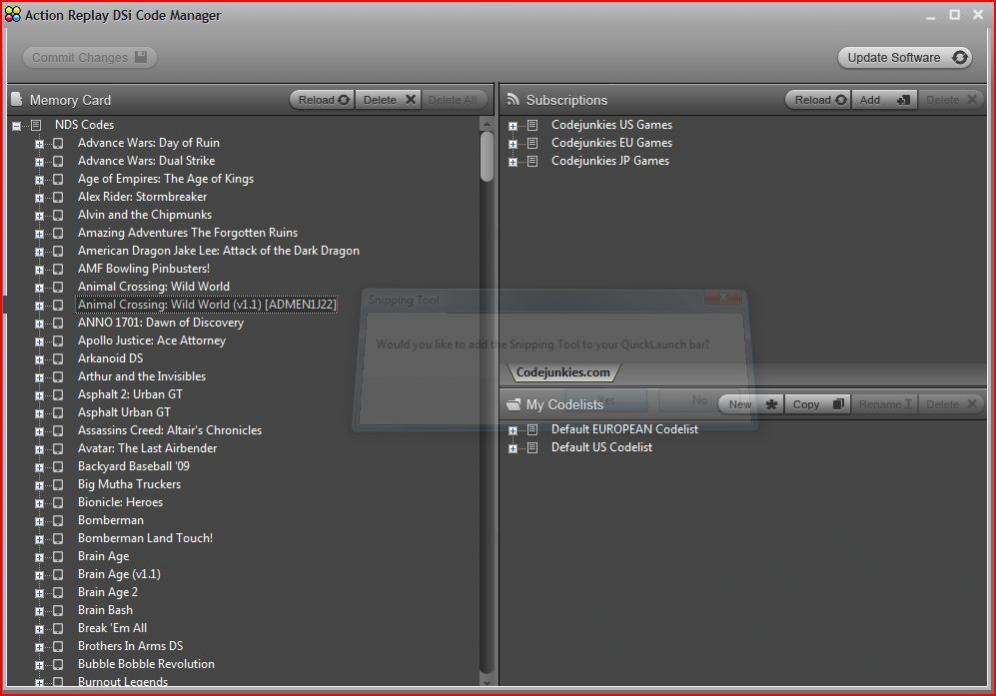Viewport: 996px width, 696px height.
Task: Select Arthur and the Invisibles
Action: 142,377
